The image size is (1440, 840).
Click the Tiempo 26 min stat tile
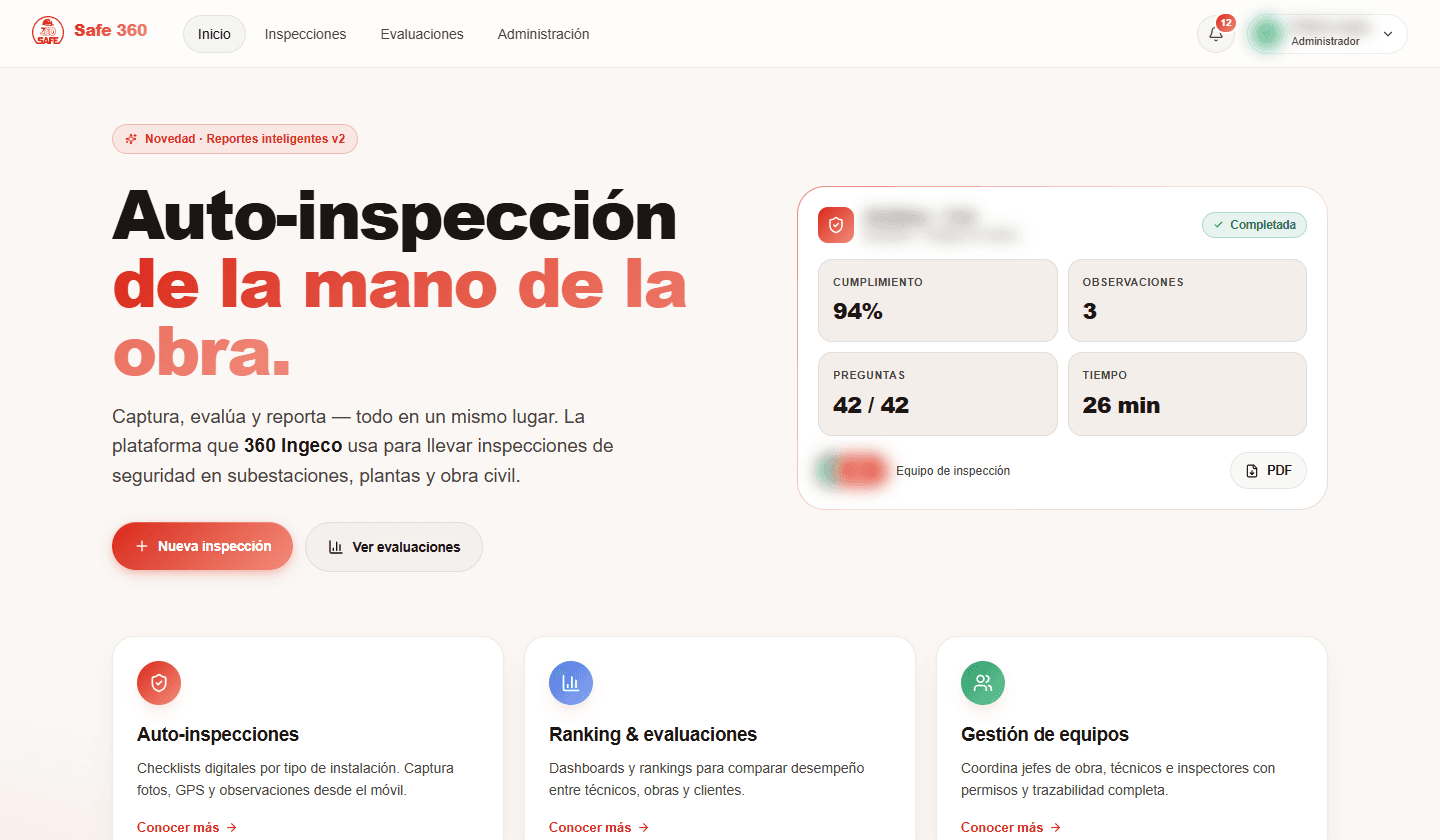[1187, 394]
